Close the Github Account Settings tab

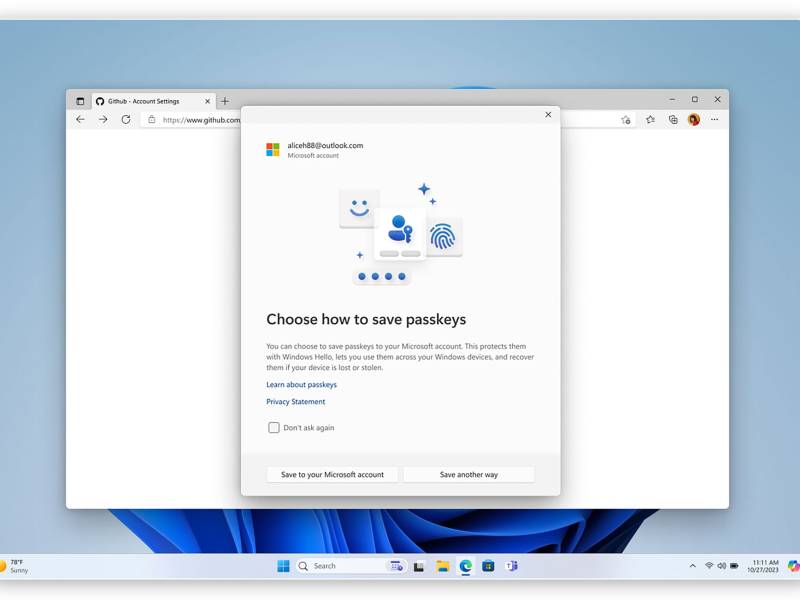[x=207, y=101]
